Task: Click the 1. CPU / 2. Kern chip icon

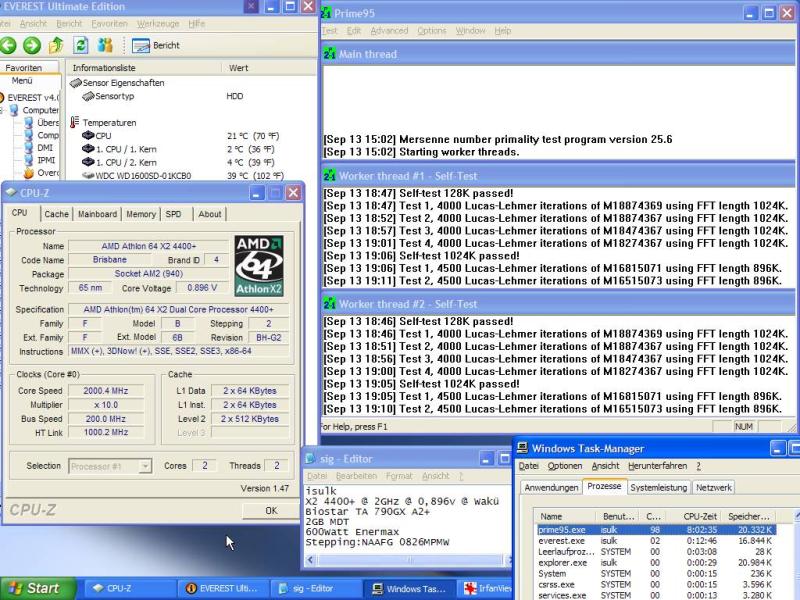Action: (88, 162)
